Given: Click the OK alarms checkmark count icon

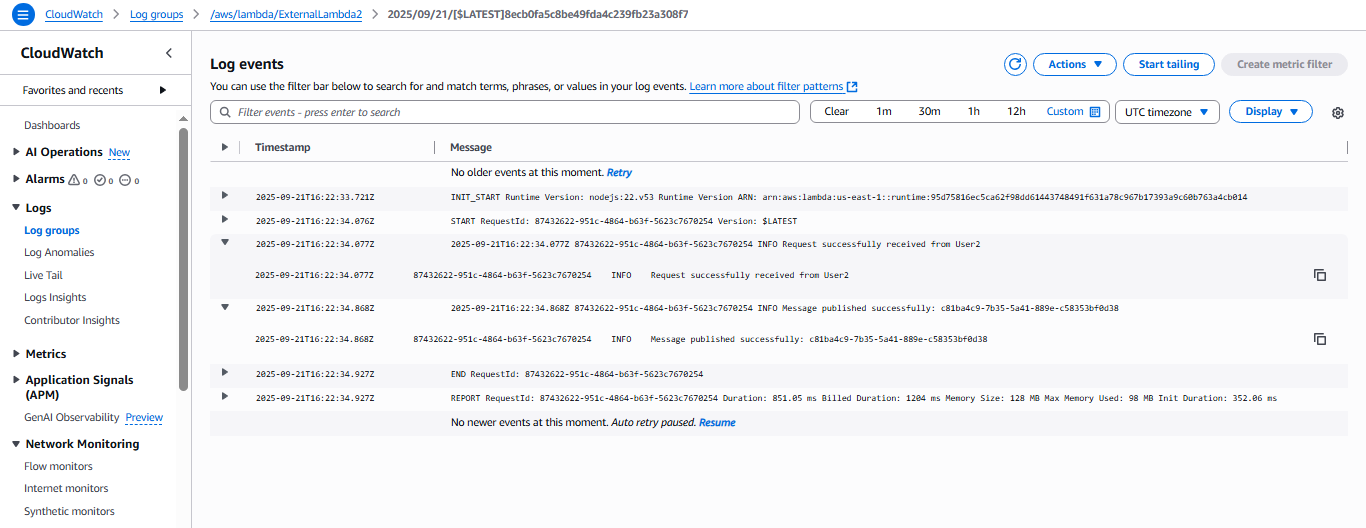Looking at the screenshot, I should pyautogui.click(x=99, y=180).
